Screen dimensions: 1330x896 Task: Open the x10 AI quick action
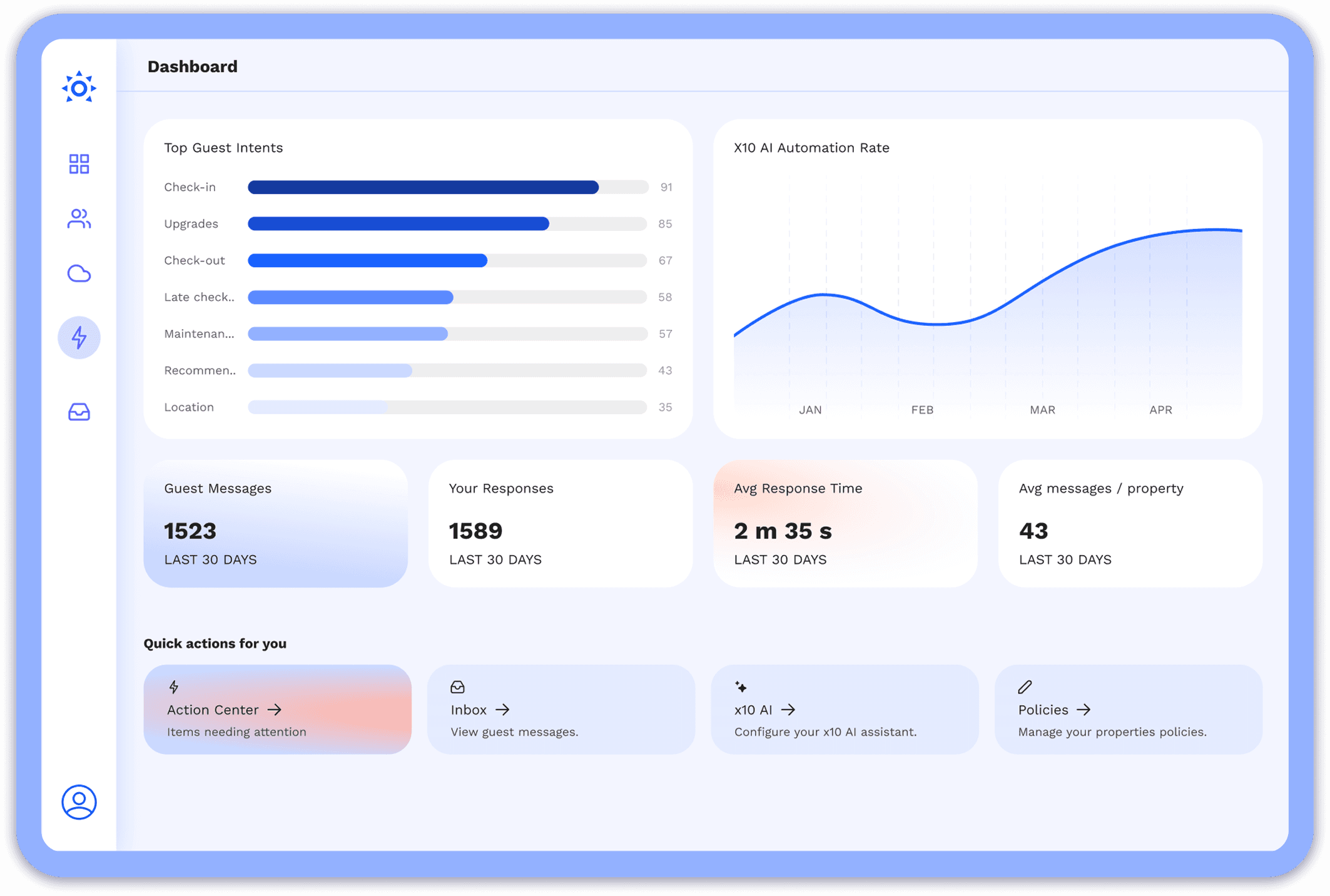coord(844,710)
